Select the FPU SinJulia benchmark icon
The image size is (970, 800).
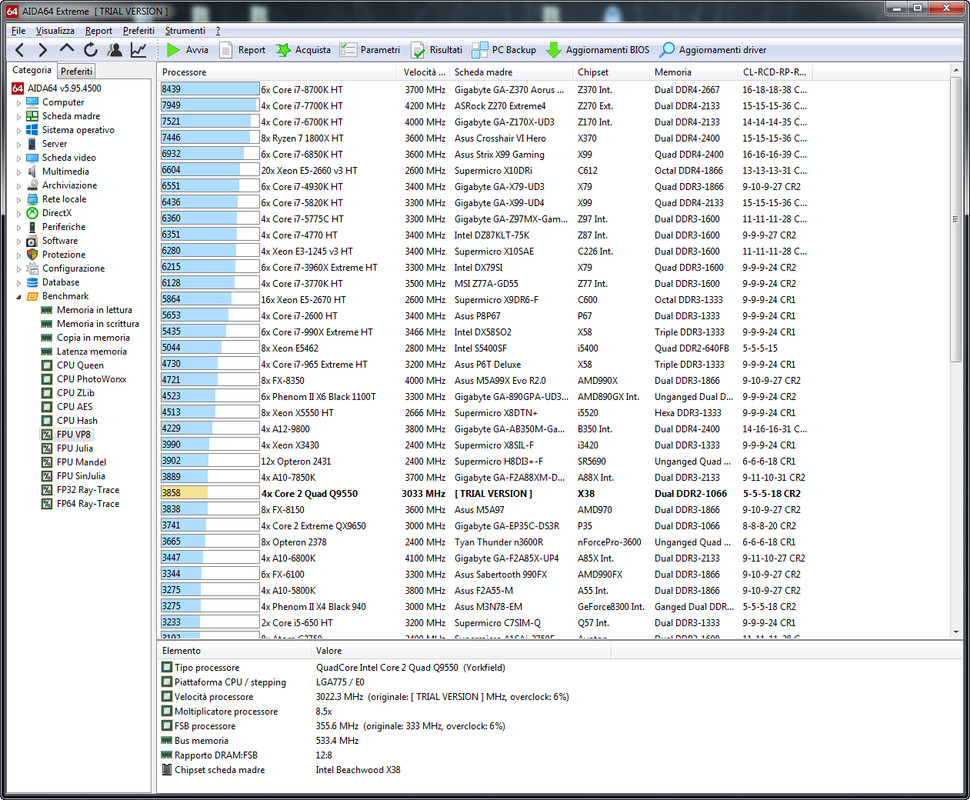[47, 476]
